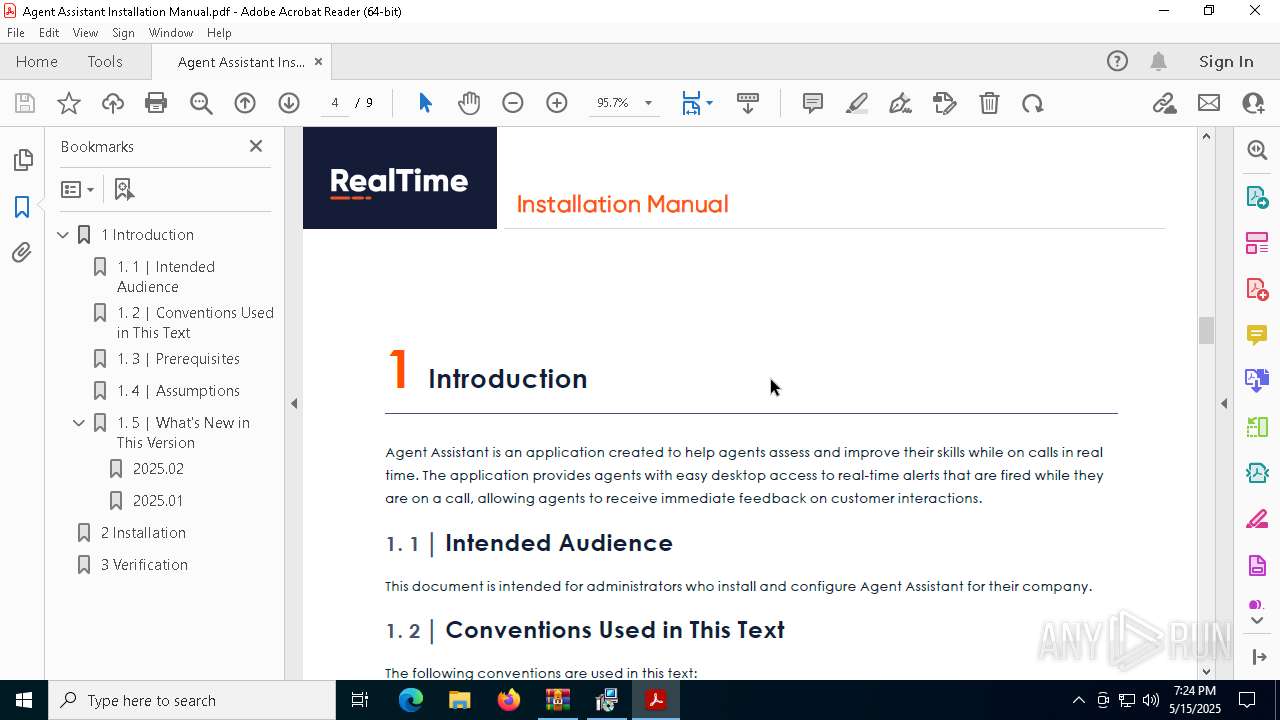Hide right tools pane arrow
Screen dimensions: 1280x720
click(1224, 404)
